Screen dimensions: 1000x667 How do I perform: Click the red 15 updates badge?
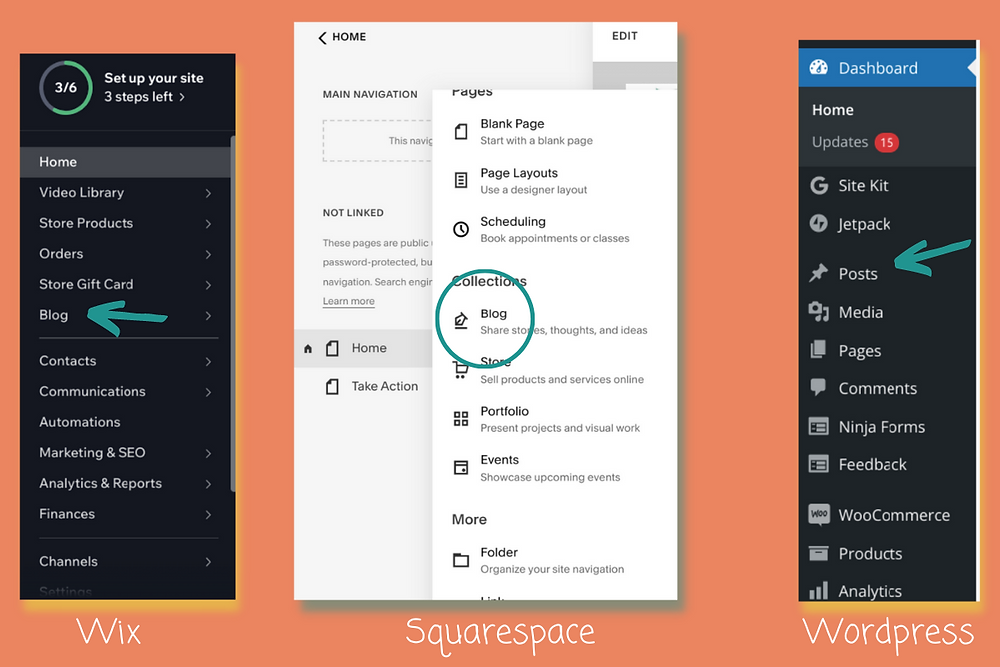(x=886, y=142)
